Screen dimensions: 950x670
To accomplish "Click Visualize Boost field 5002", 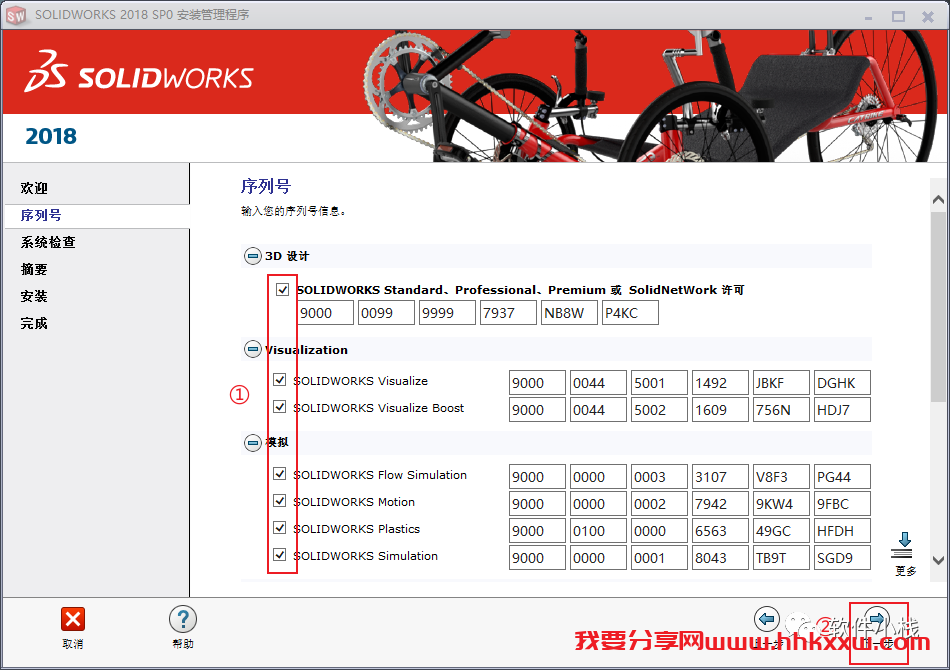I will (x=659, y=410).
